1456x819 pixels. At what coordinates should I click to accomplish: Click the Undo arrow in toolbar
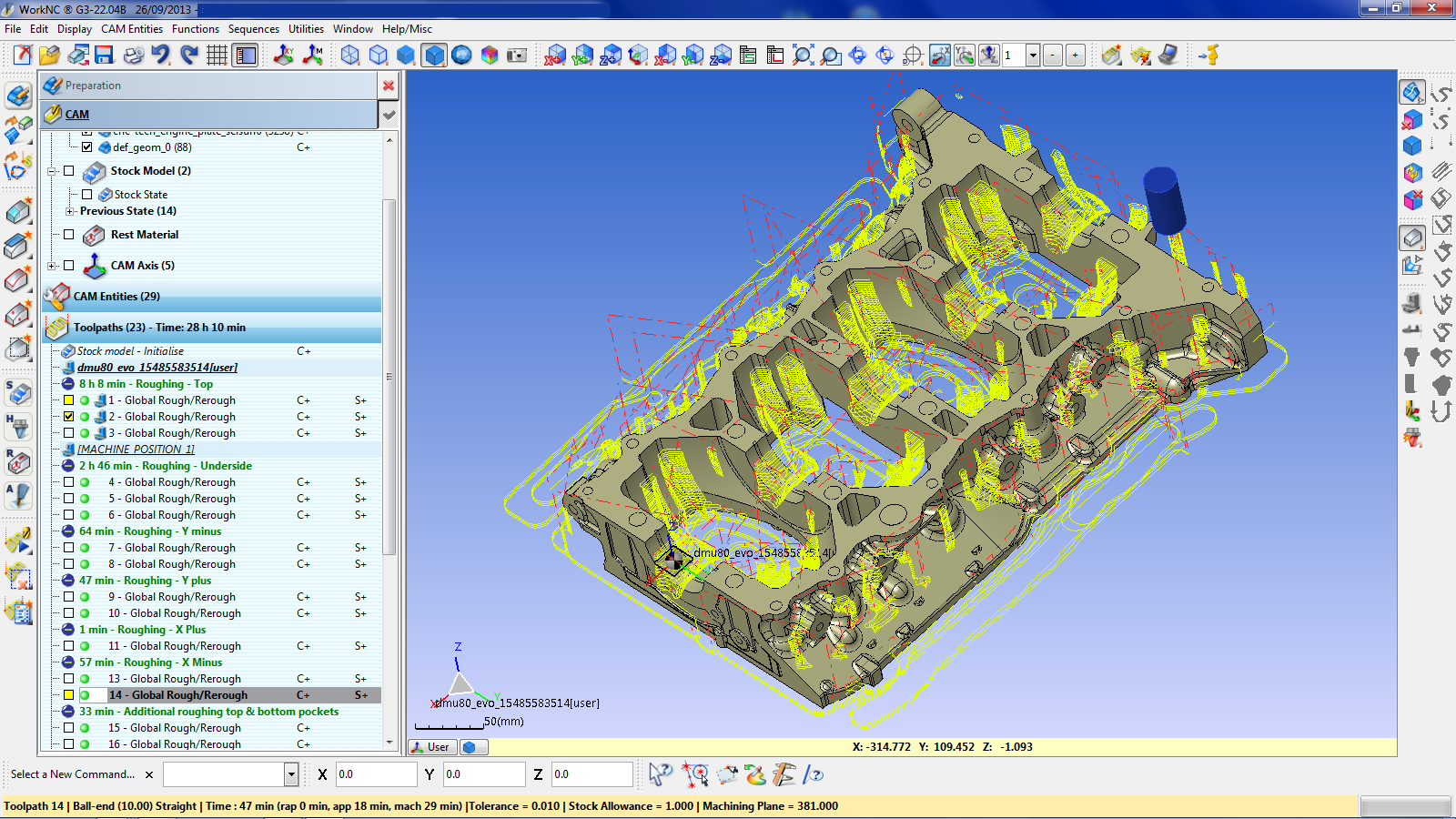[161, 56]
